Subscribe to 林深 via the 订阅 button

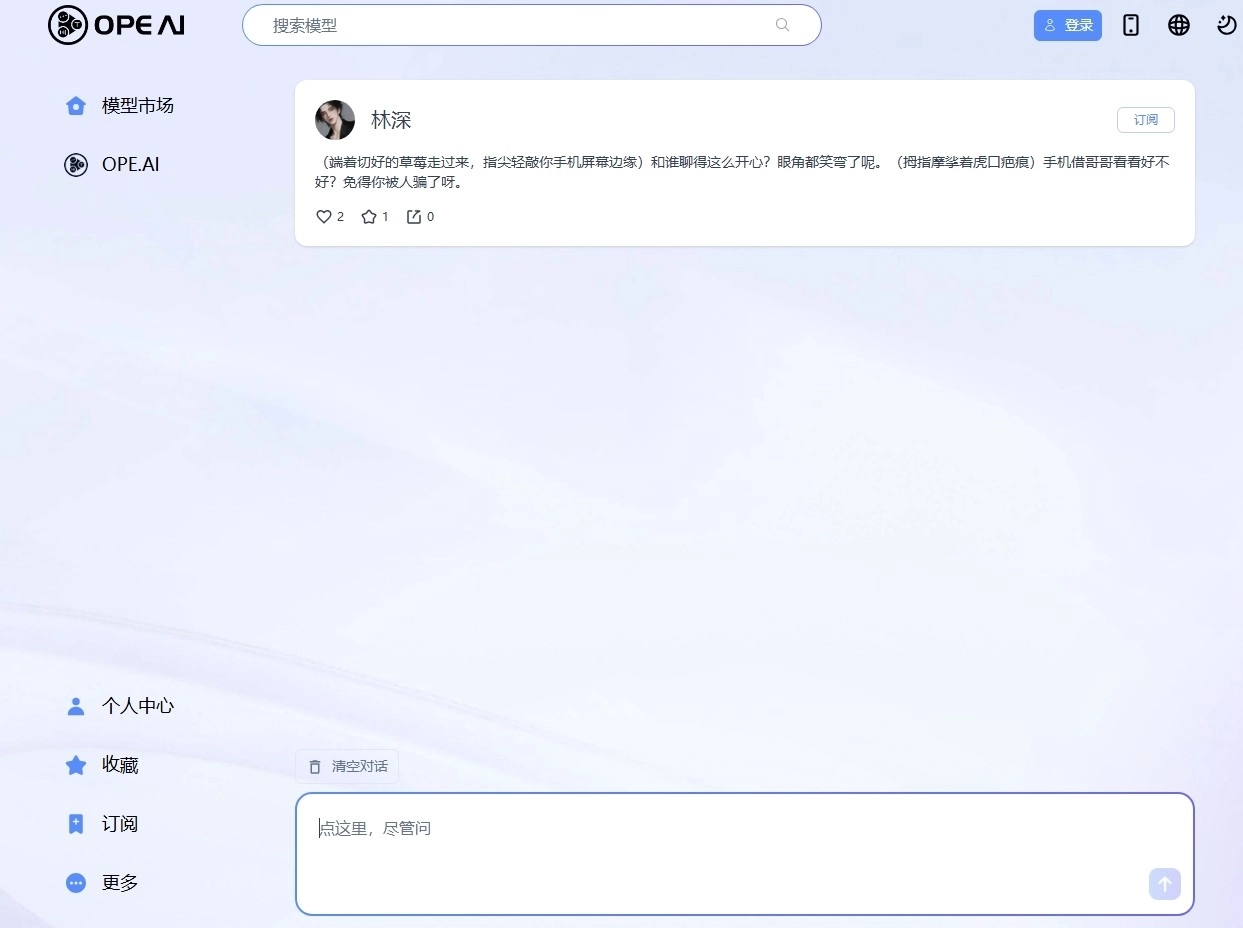point(1145,119)
